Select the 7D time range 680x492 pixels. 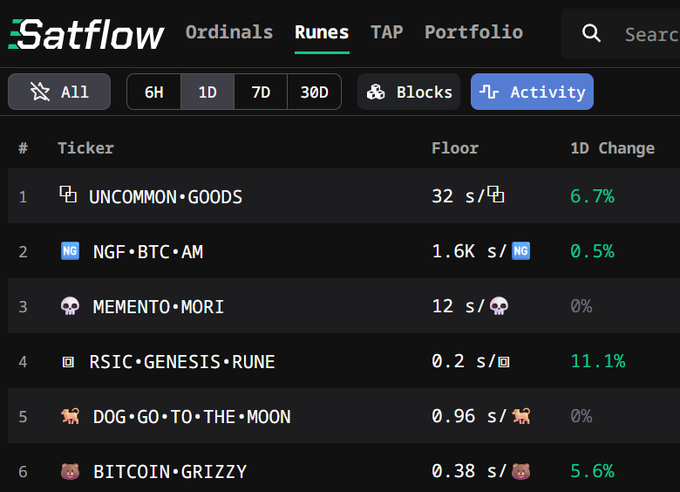click(261, 92)
